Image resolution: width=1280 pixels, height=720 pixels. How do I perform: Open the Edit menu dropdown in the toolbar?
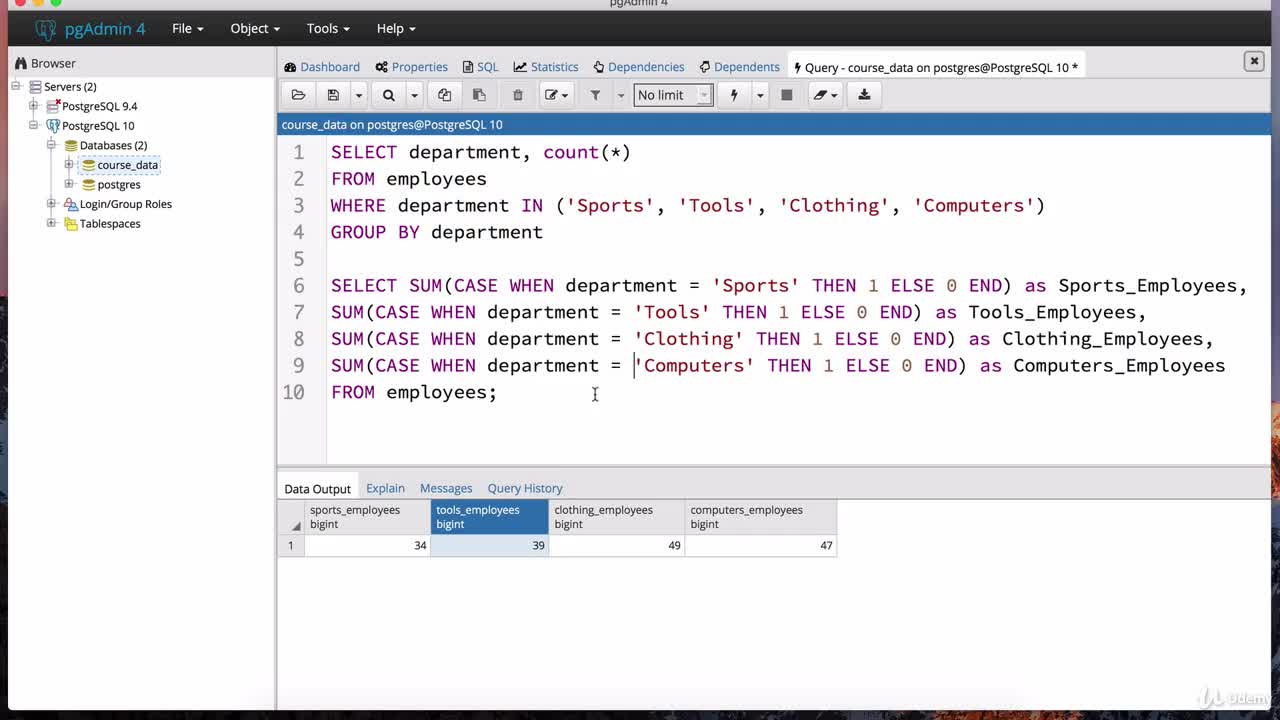click(x=555, y=95)
